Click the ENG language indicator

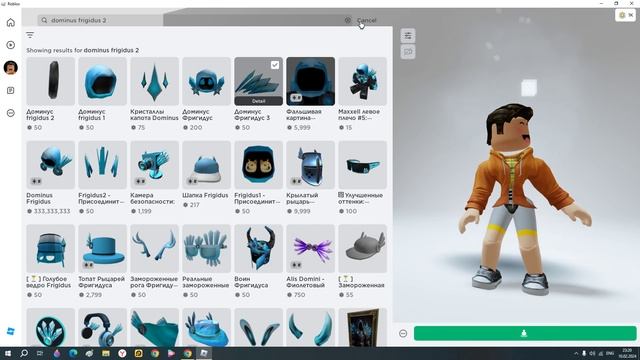610,353
